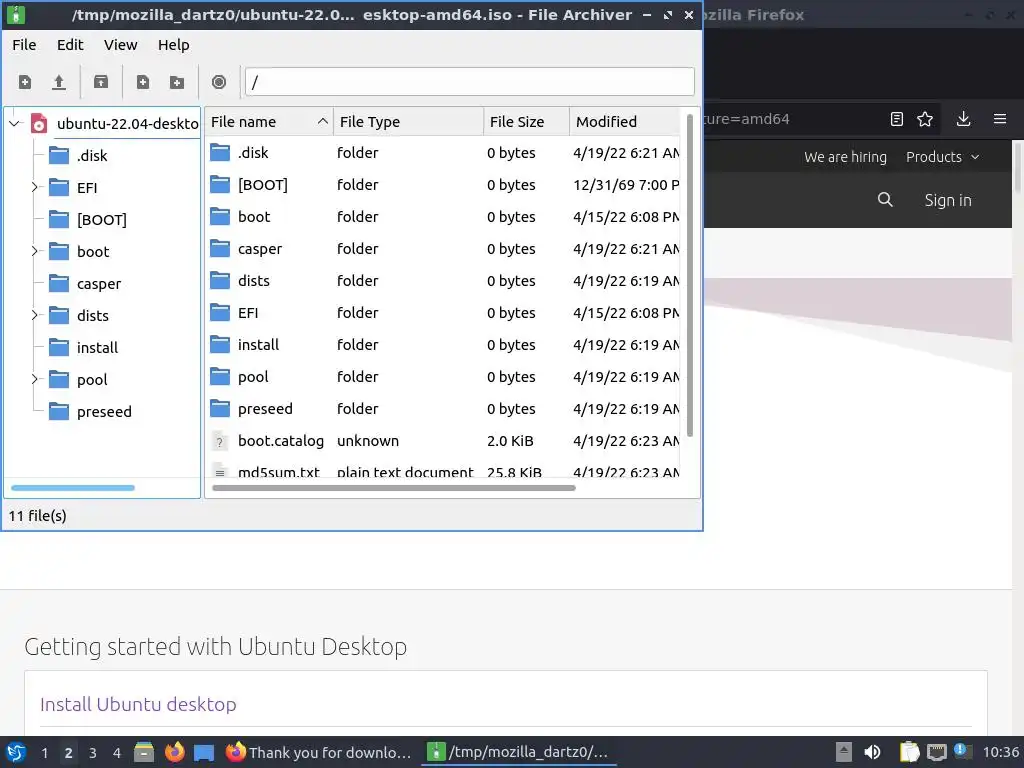This screenshot has width=1024, height=768.
Task: Open the Products dropdown on Ubuntu page
Action: click(942, 157)
